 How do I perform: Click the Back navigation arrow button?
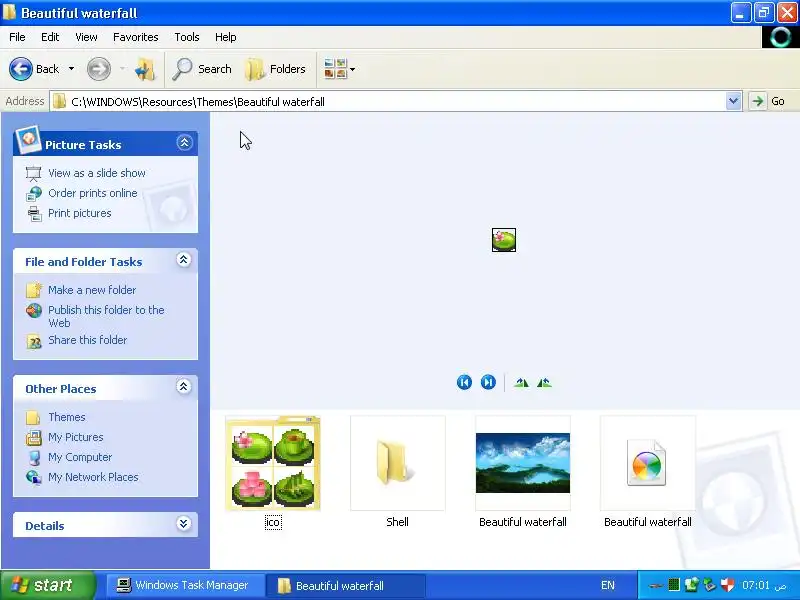point(21,69)
